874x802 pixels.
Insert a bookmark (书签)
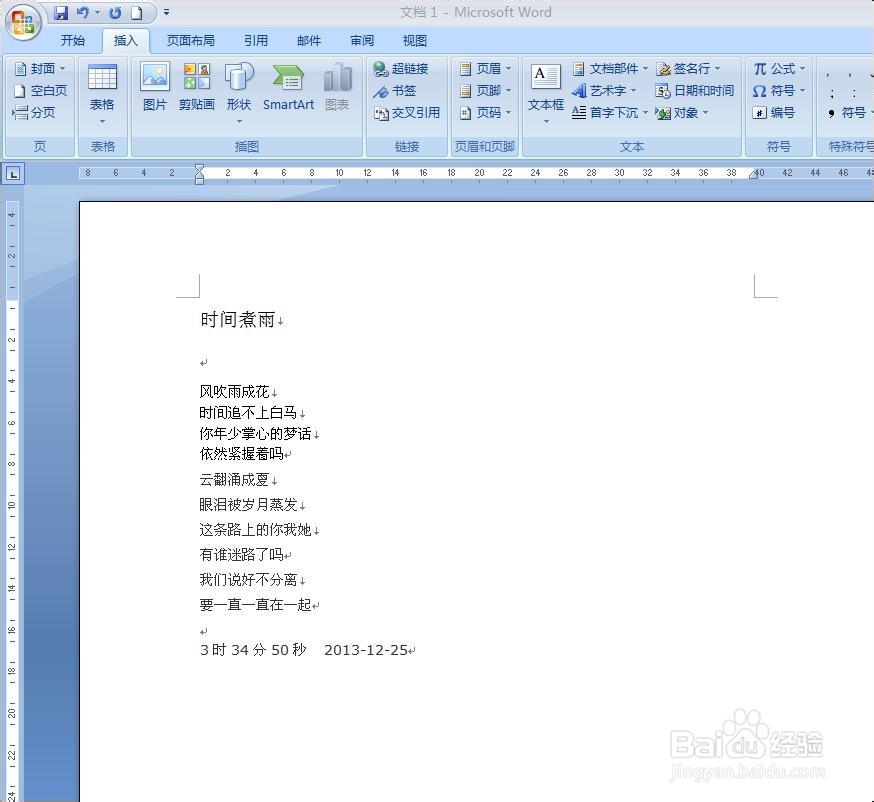pyautogui.click(x=398, y=90)
